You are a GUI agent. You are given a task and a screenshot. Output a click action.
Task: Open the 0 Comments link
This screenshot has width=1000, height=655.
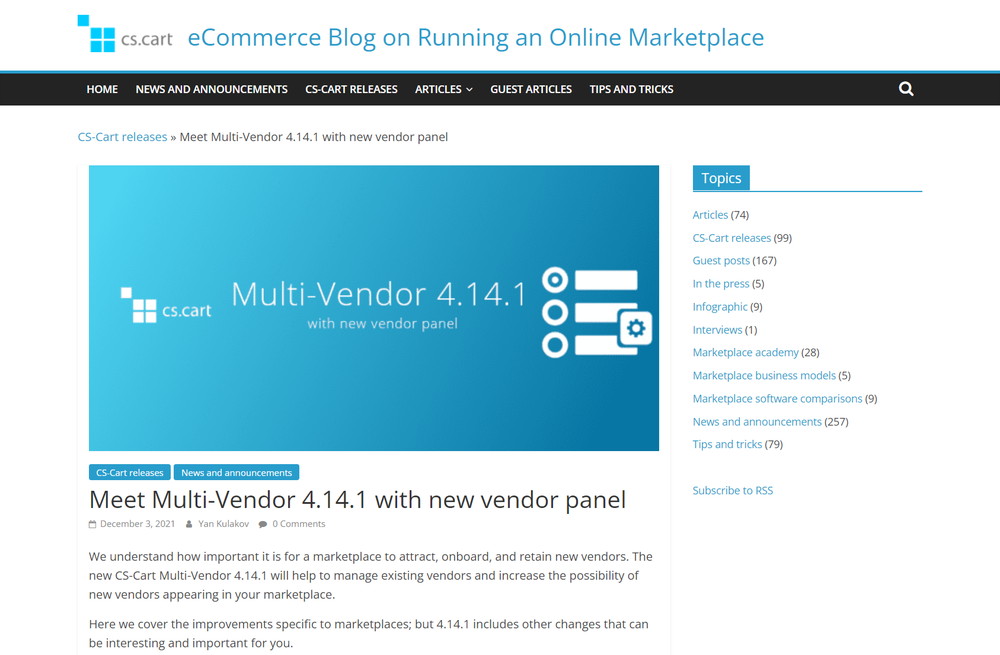point(298,524)
